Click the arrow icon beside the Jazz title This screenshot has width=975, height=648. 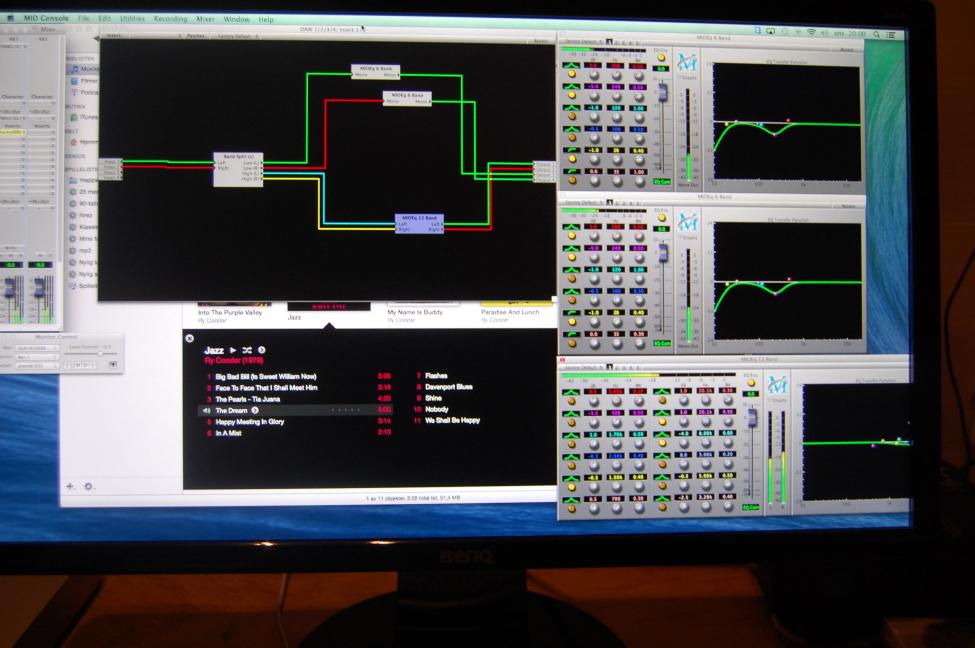click(x=262, y=350)
